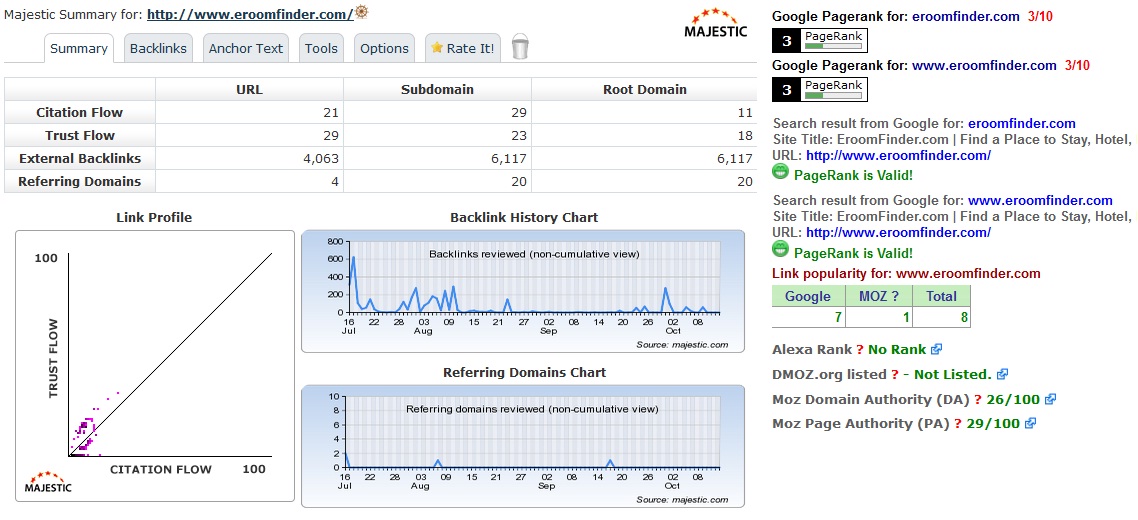Click the Google header in Link popularity table
1138x520 pixels.
click(x=809, y=296)
